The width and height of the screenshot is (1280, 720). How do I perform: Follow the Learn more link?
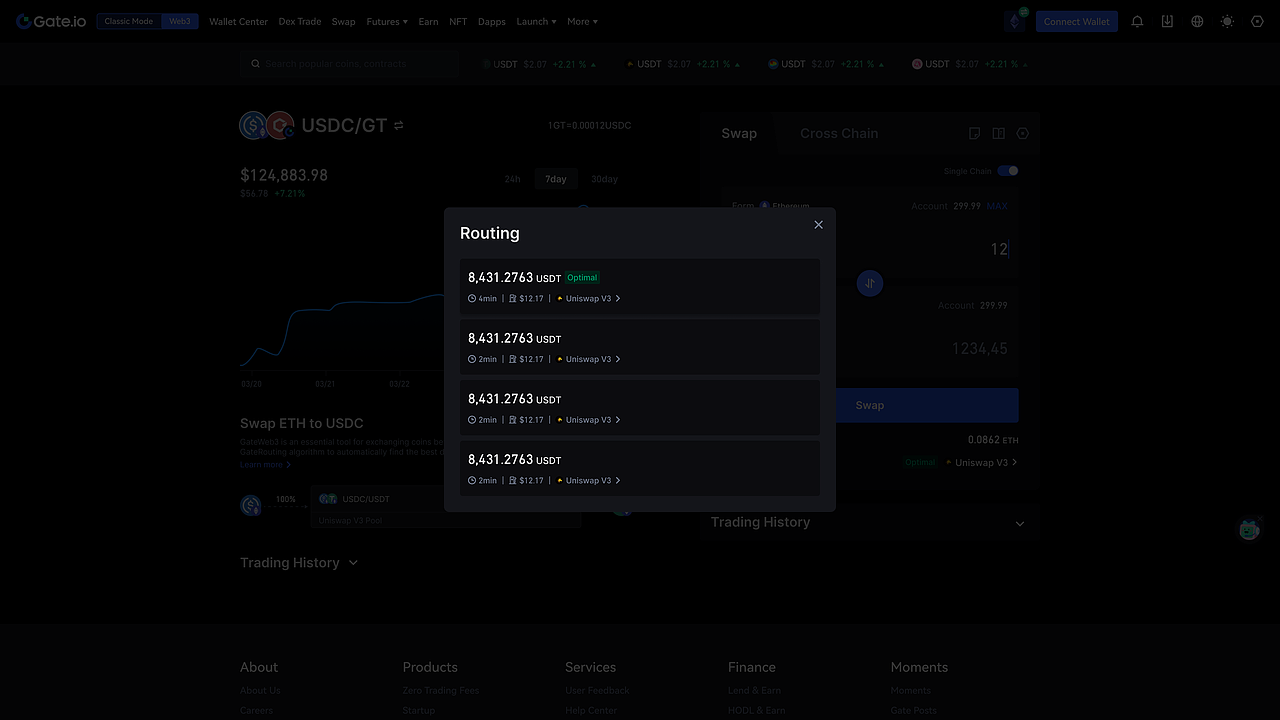265,465
